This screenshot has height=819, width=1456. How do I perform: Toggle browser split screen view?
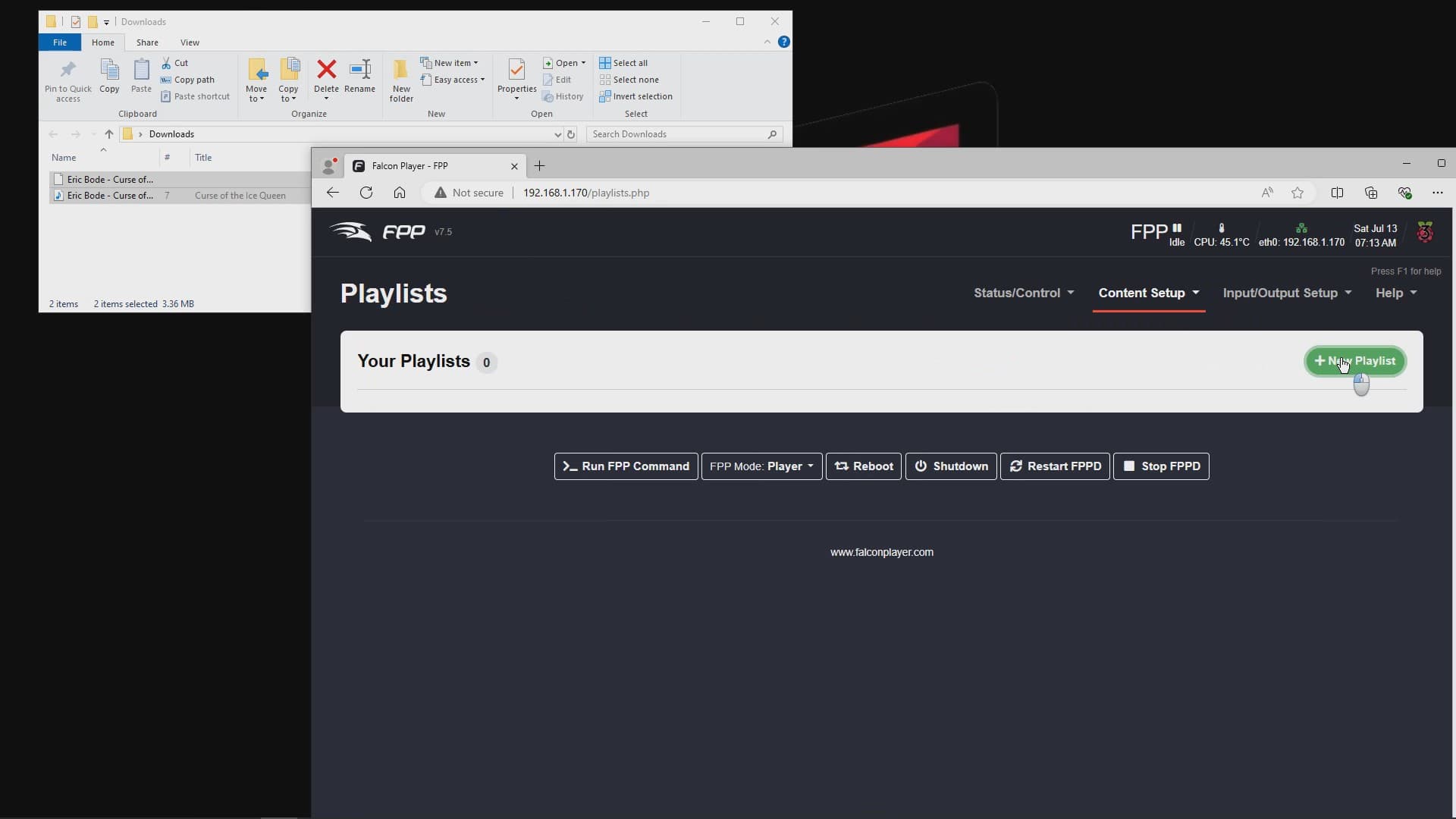point(1337,193)
